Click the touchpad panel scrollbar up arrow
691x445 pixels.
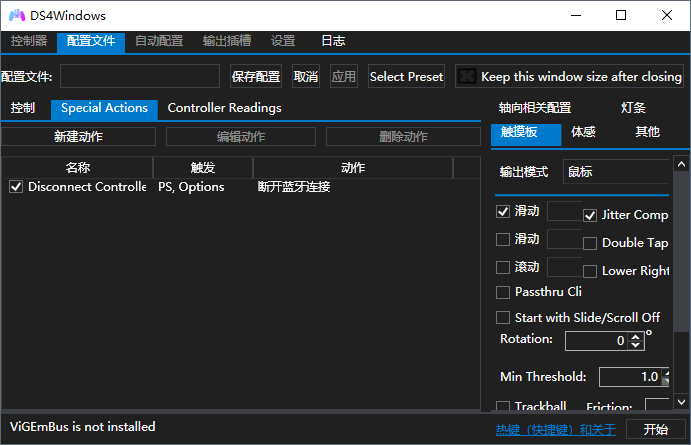click(681, 164)
